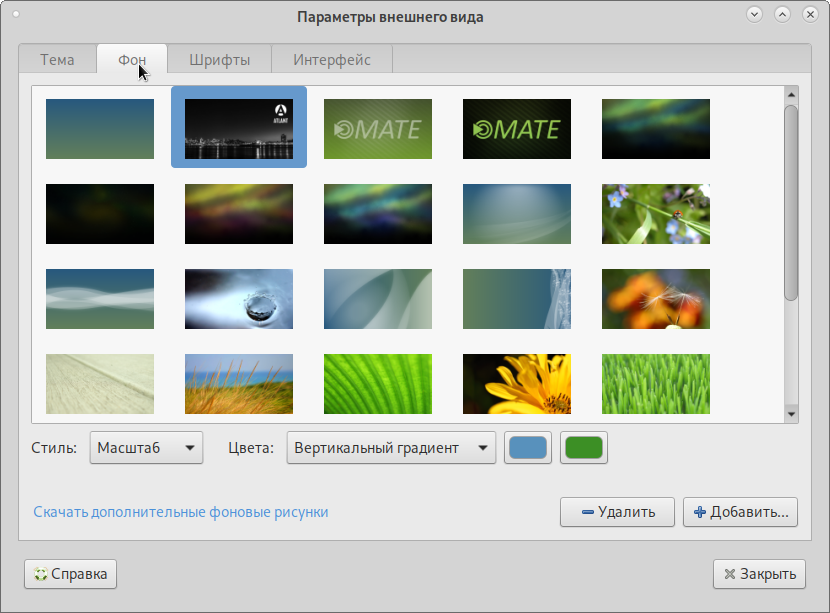Pick the yellow flower wallpaper
The height and width of the screenshot is (613, 830).
click(x=516, y=383)
